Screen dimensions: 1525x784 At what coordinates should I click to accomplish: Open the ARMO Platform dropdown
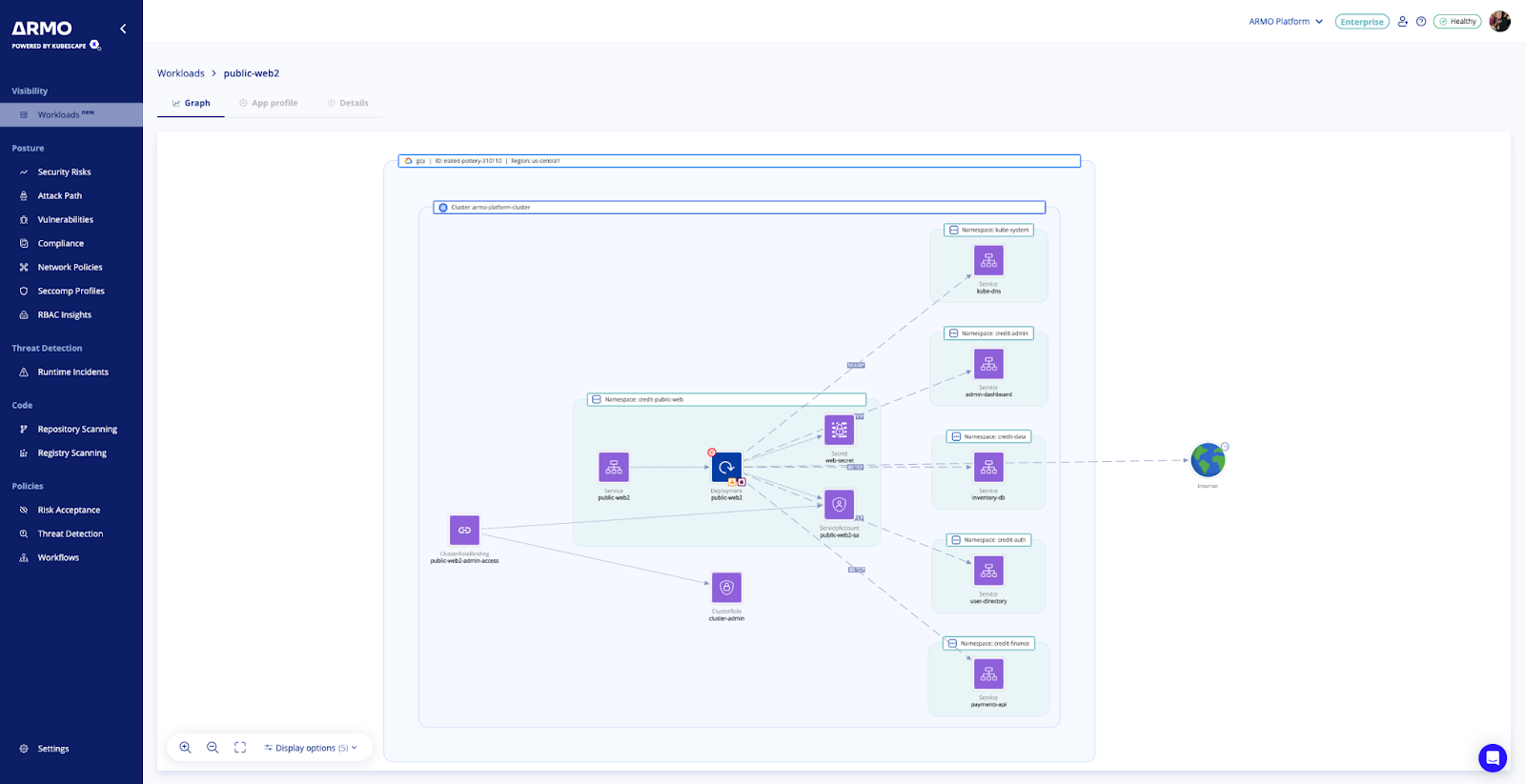tap(1286, 21)
